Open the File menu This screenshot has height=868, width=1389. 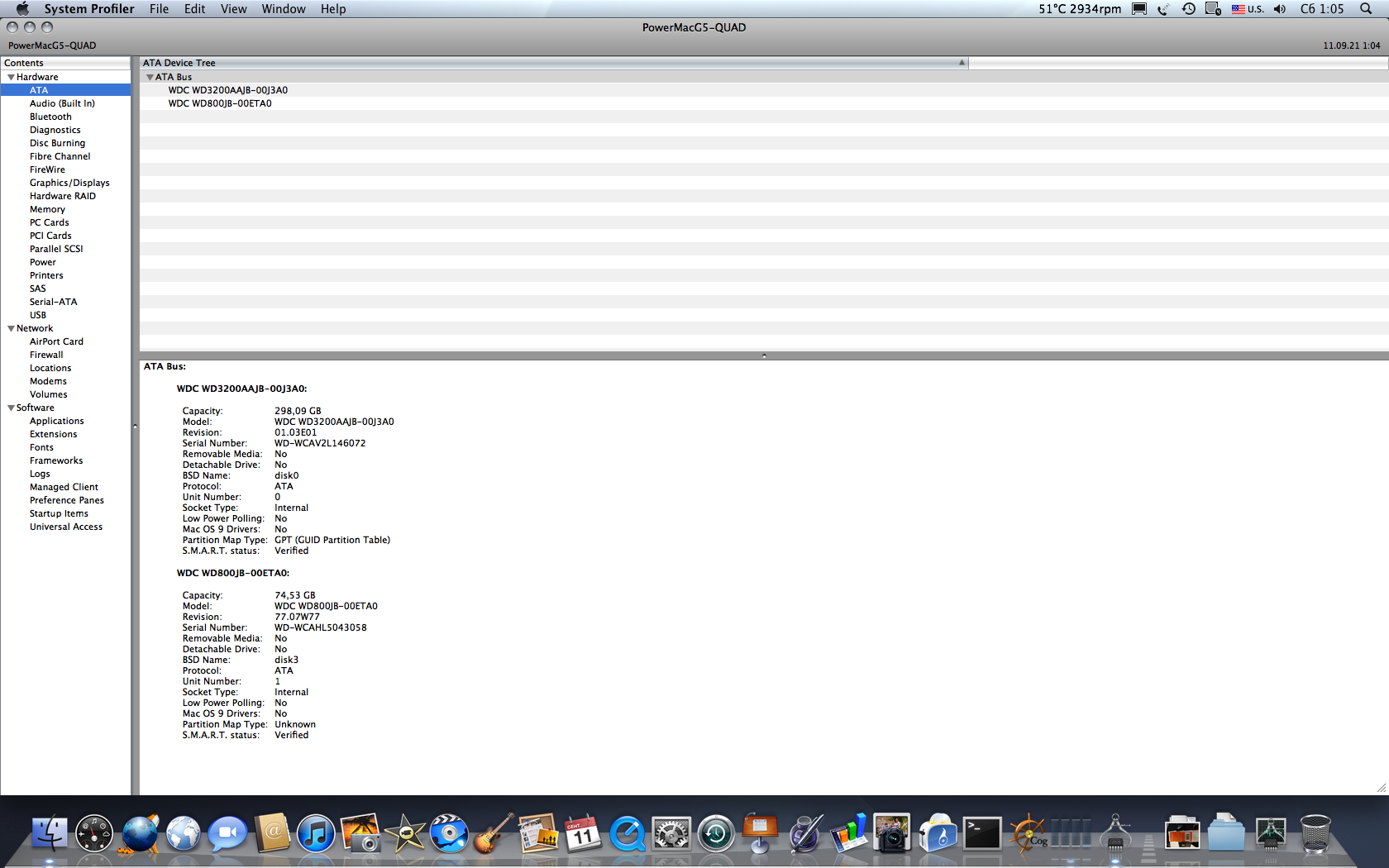coord(159,9)
